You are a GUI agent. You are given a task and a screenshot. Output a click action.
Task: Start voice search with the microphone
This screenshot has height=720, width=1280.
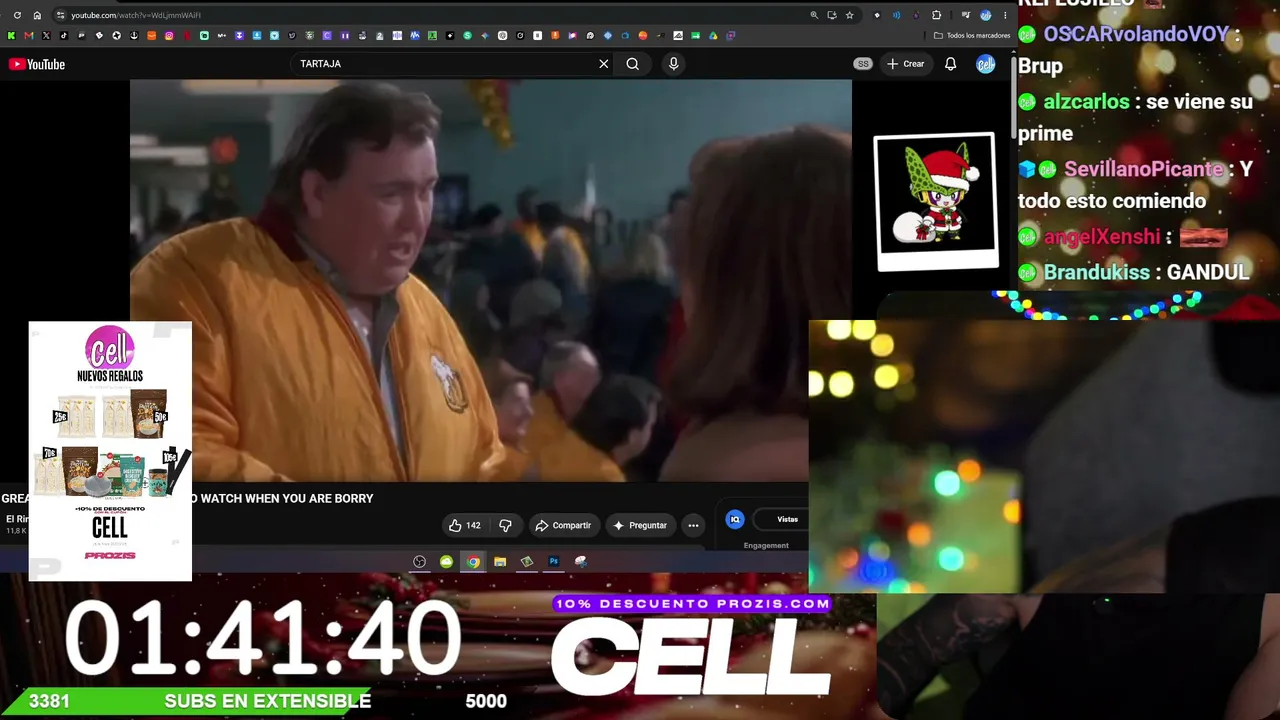coord(673,64)
